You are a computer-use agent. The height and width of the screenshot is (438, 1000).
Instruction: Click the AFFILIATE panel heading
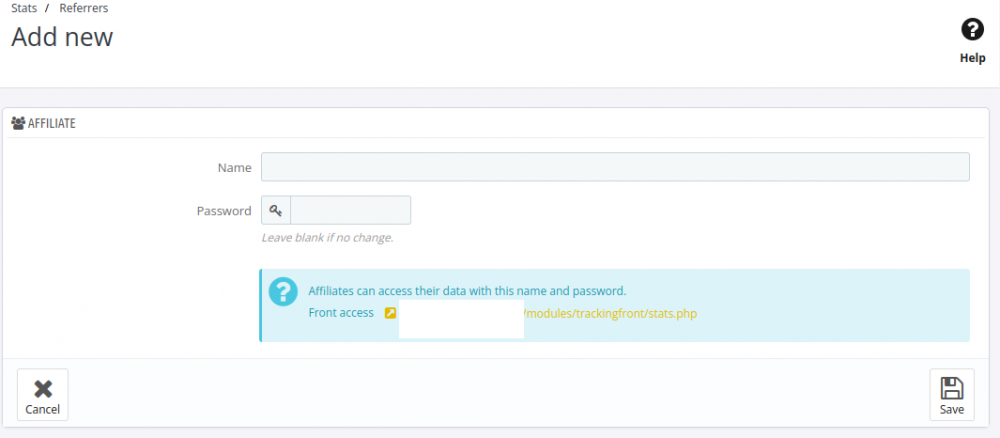tap(52, 123)
